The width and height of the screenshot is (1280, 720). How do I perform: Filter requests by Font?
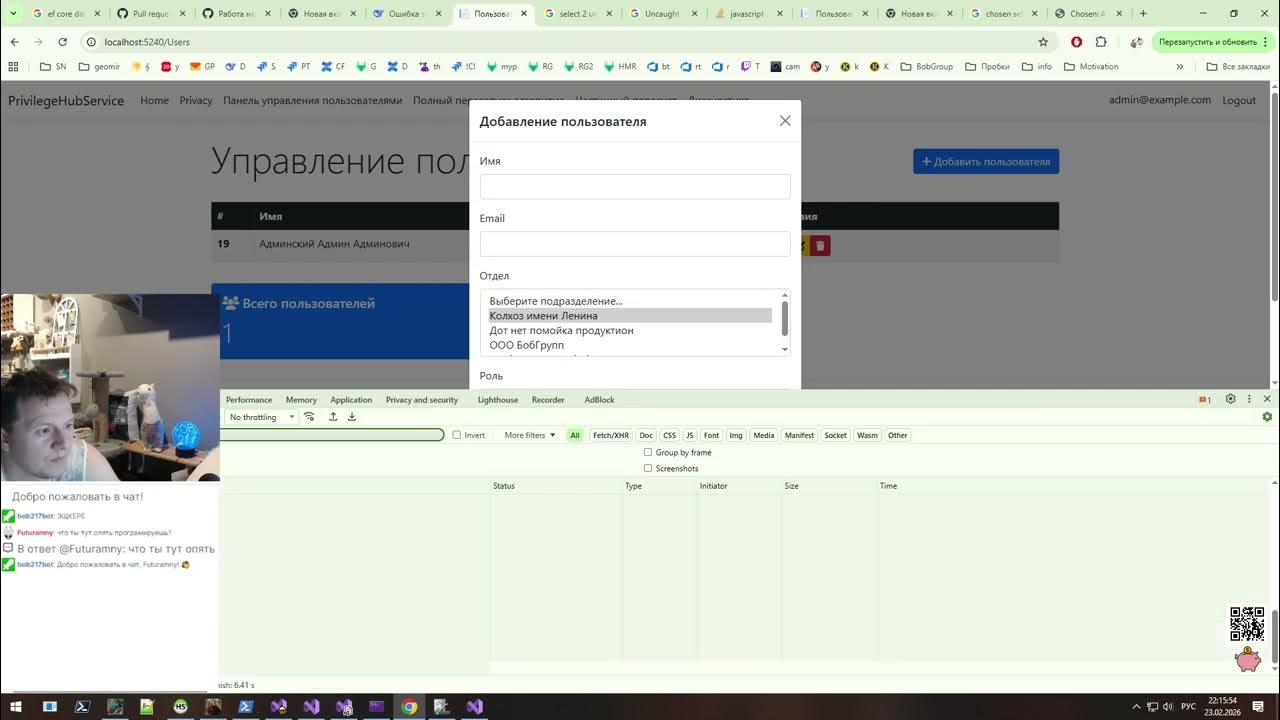tap(711, 435)
